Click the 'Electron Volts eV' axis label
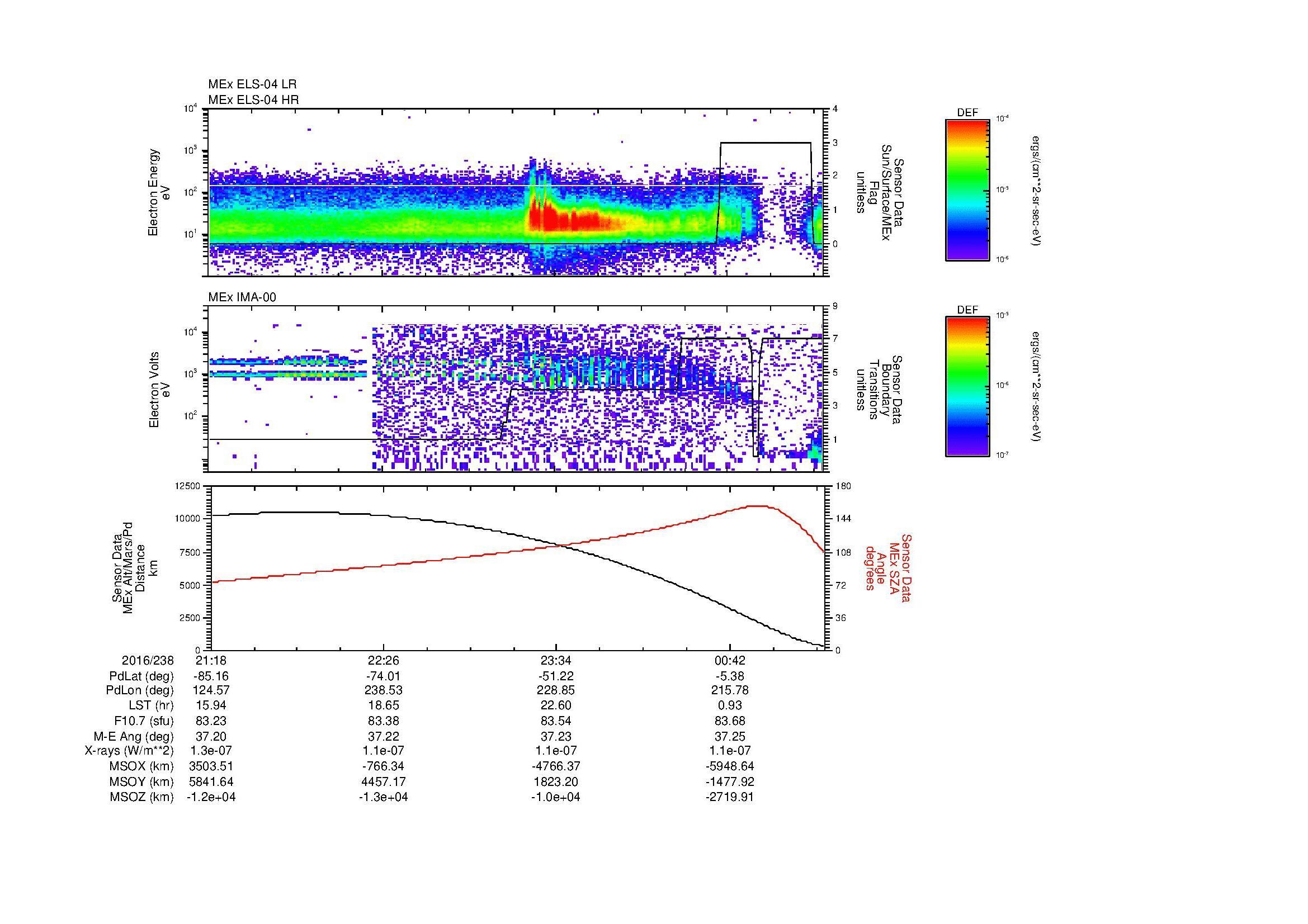Screen dimensions: 1308x924 [x=159, y=390]
